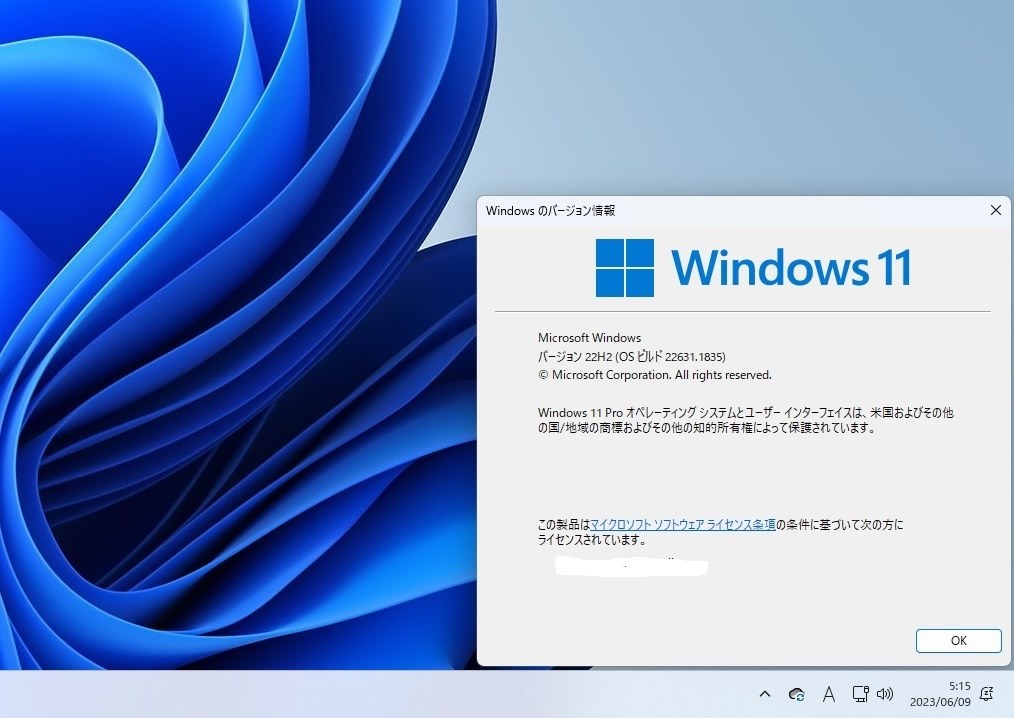Screen dimensions: 1014x718
Task: Open notification center via the bell icon
Action: 985,693
